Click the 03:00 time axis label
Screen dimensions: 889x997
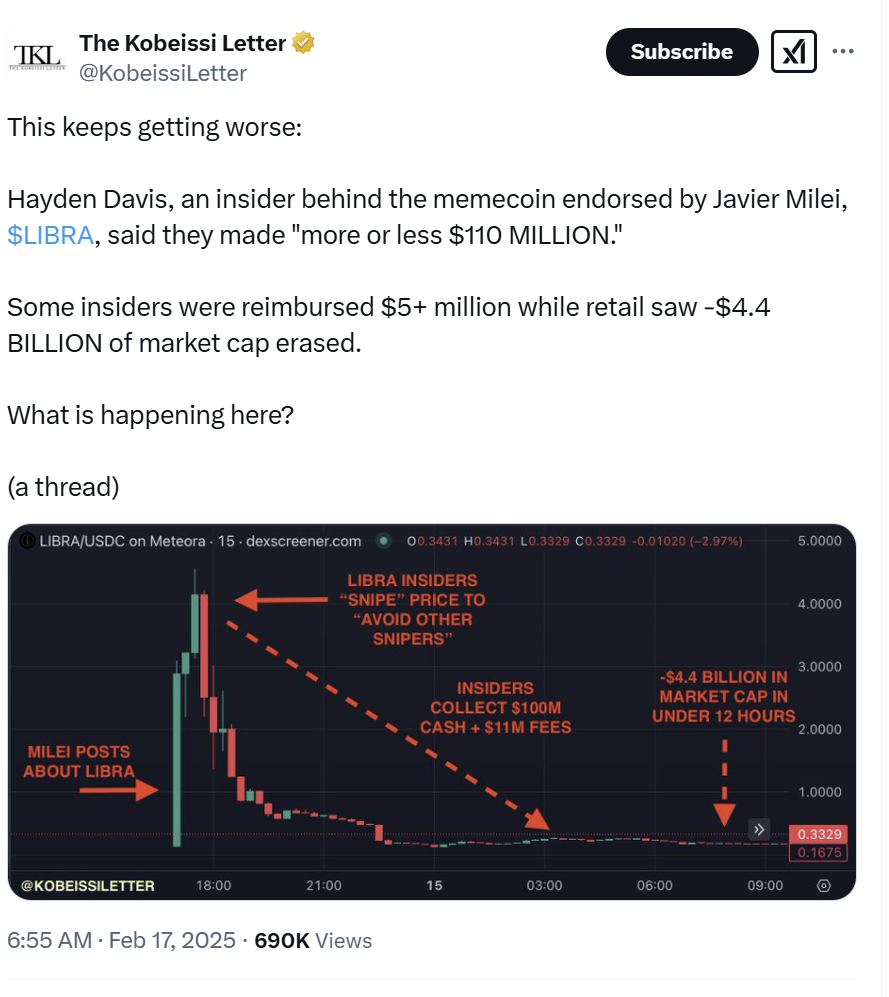[x=544, y=885]
